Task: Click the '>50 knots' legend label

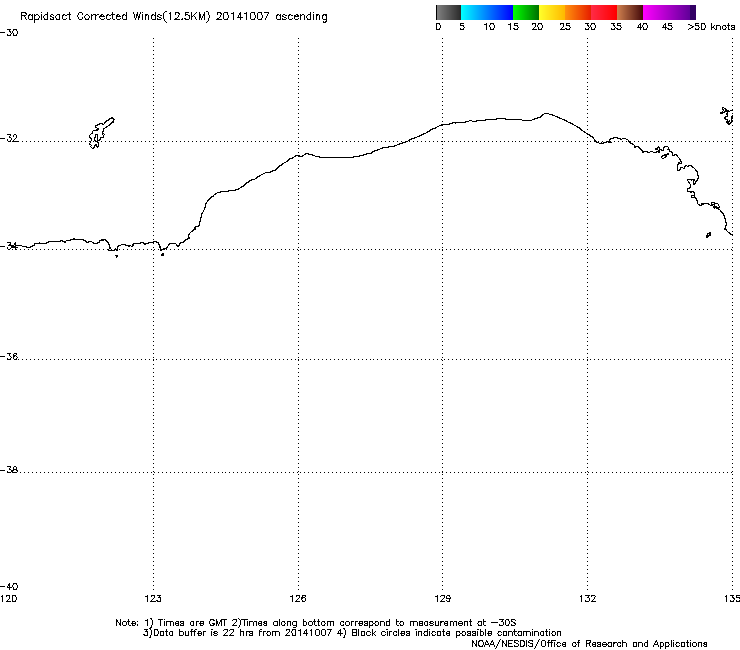Action: click(x=711, y=27)
